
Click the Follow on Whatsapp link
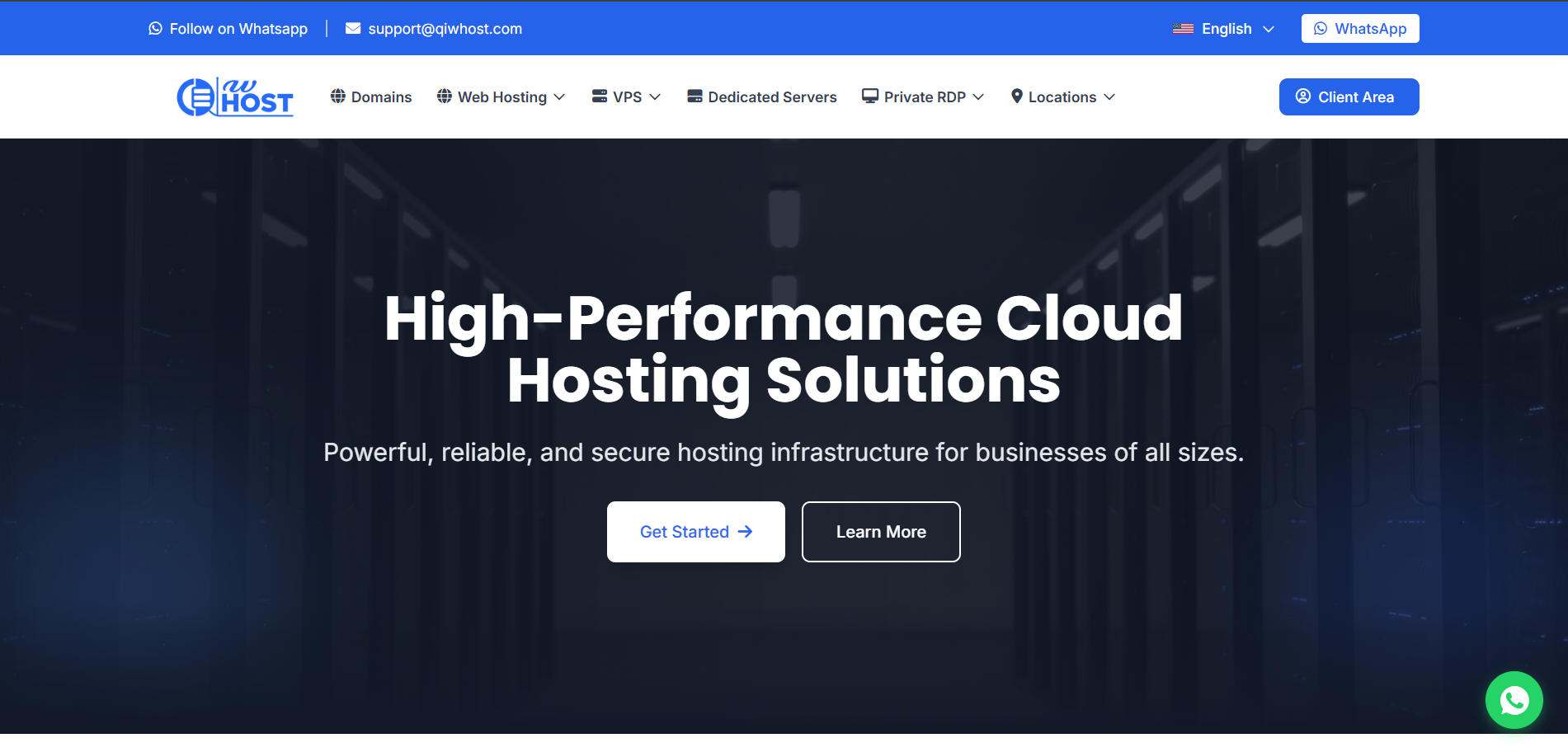[228, 29]
